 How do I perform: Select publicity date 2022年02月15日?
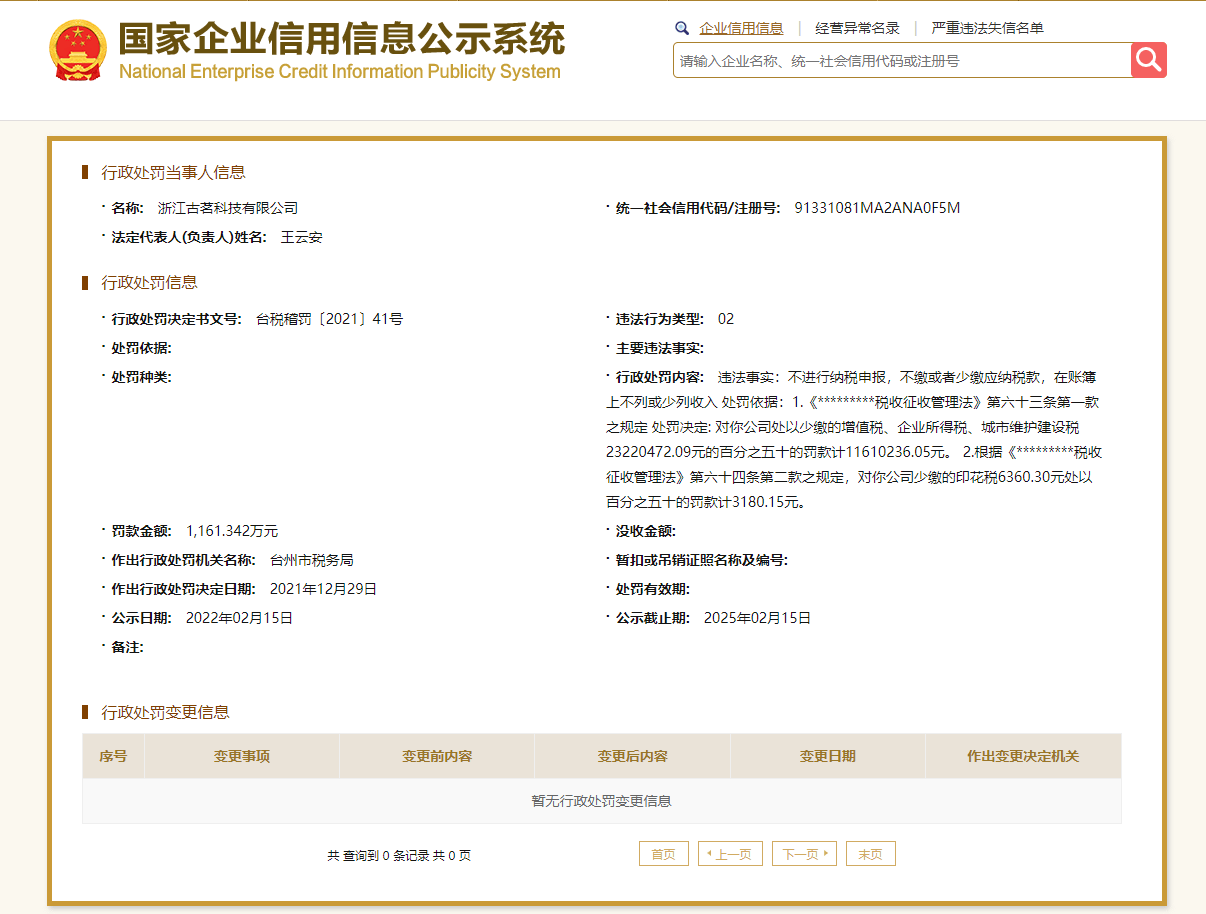239,618
